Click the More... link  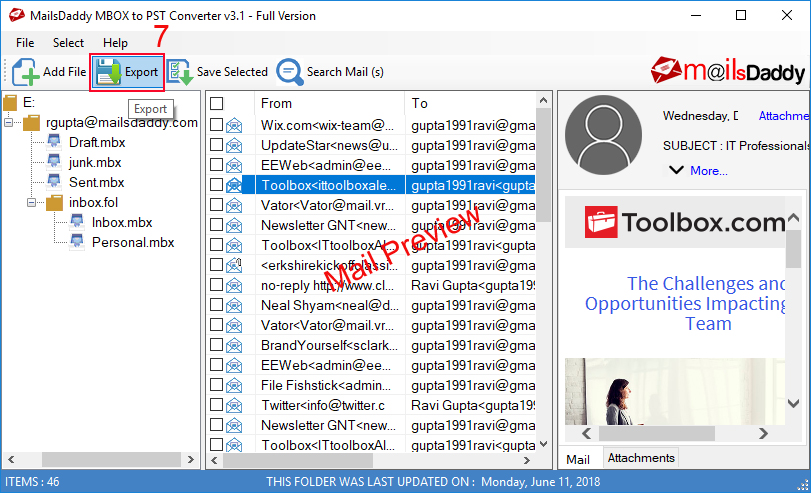(x=709, y=171)
